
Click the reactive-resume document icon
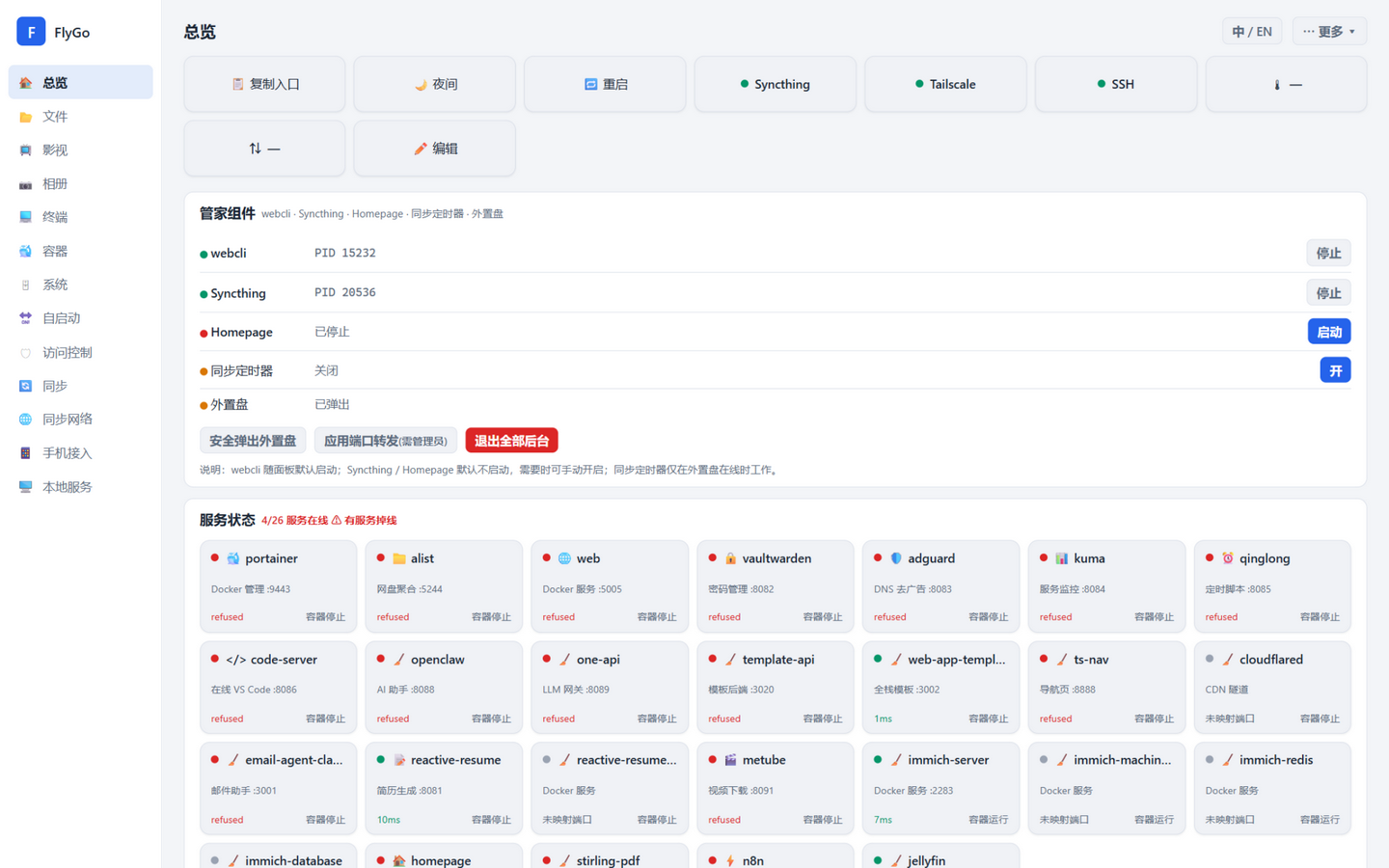(x=399, y=760)
